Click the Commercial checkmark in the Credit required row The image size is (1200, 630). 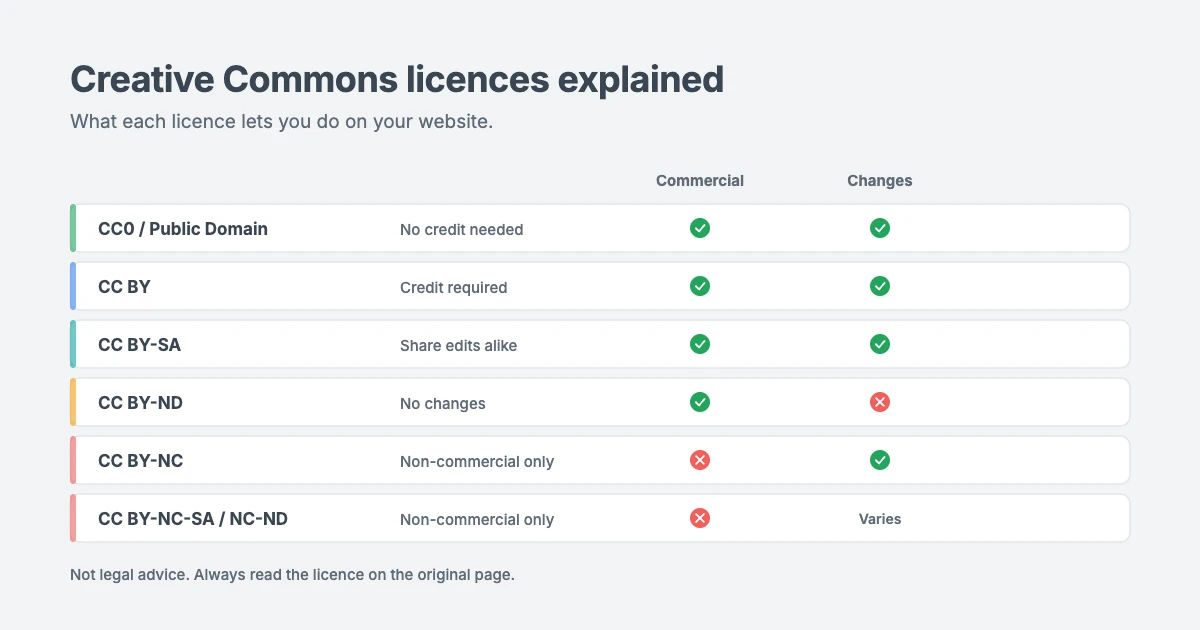pyautogui.click(x=700, y=286)
